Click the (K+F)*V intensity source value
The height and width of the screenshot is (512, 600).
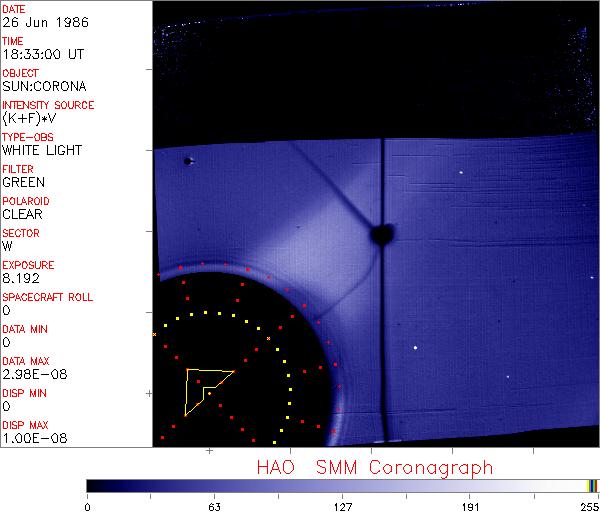pos(32,118)
